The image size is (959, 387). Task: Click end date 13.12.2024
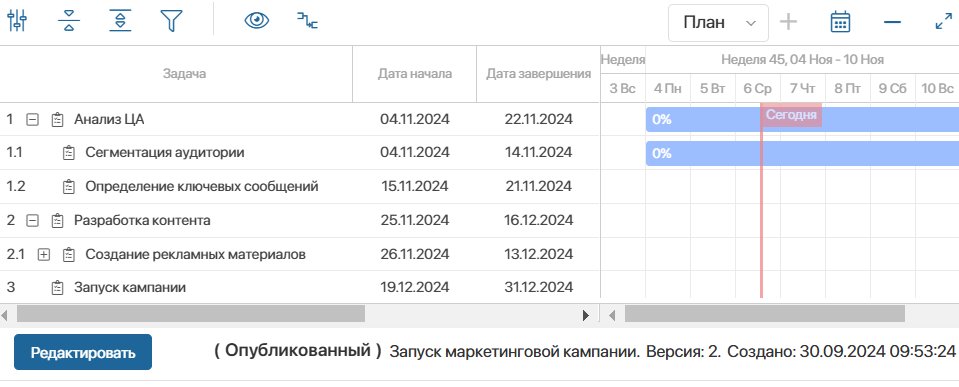pyautogui.click(x=539, y=254)
